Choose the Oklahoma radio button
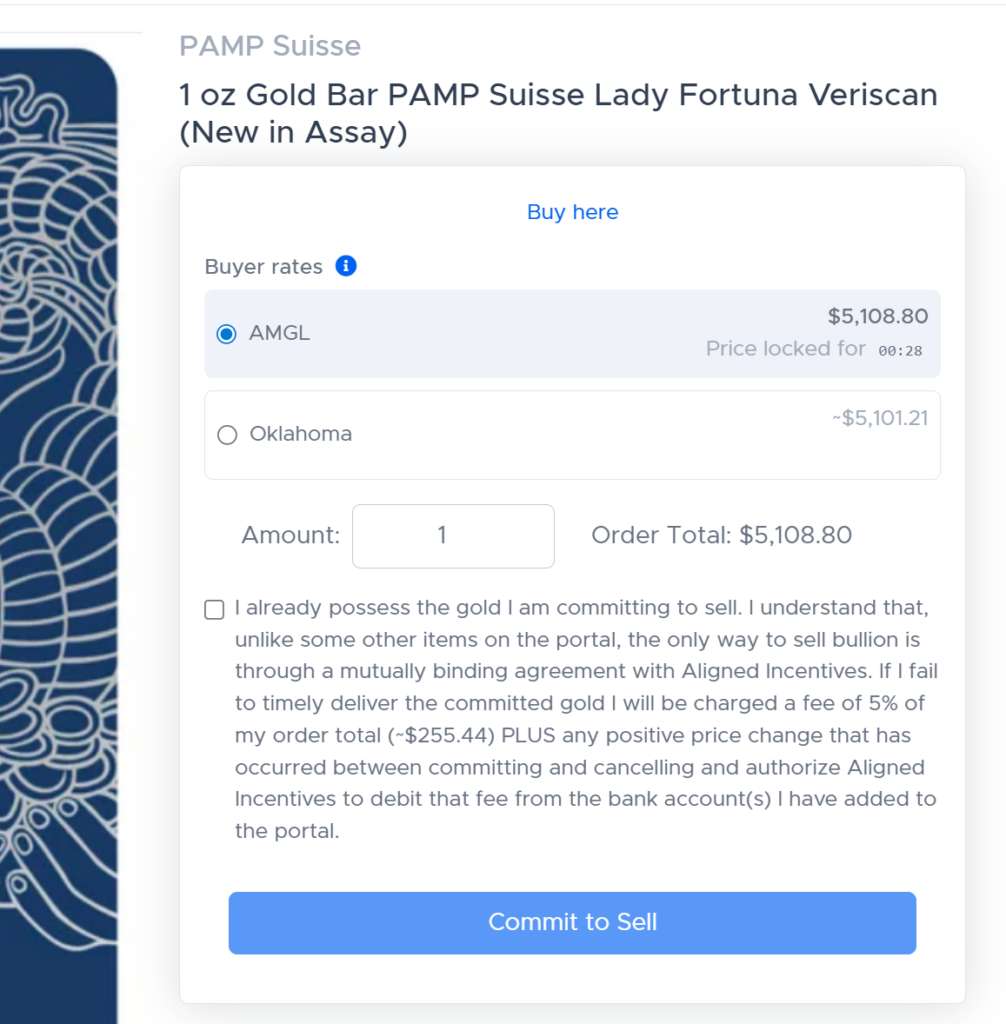The image size is (1006, 1024). 227,435
